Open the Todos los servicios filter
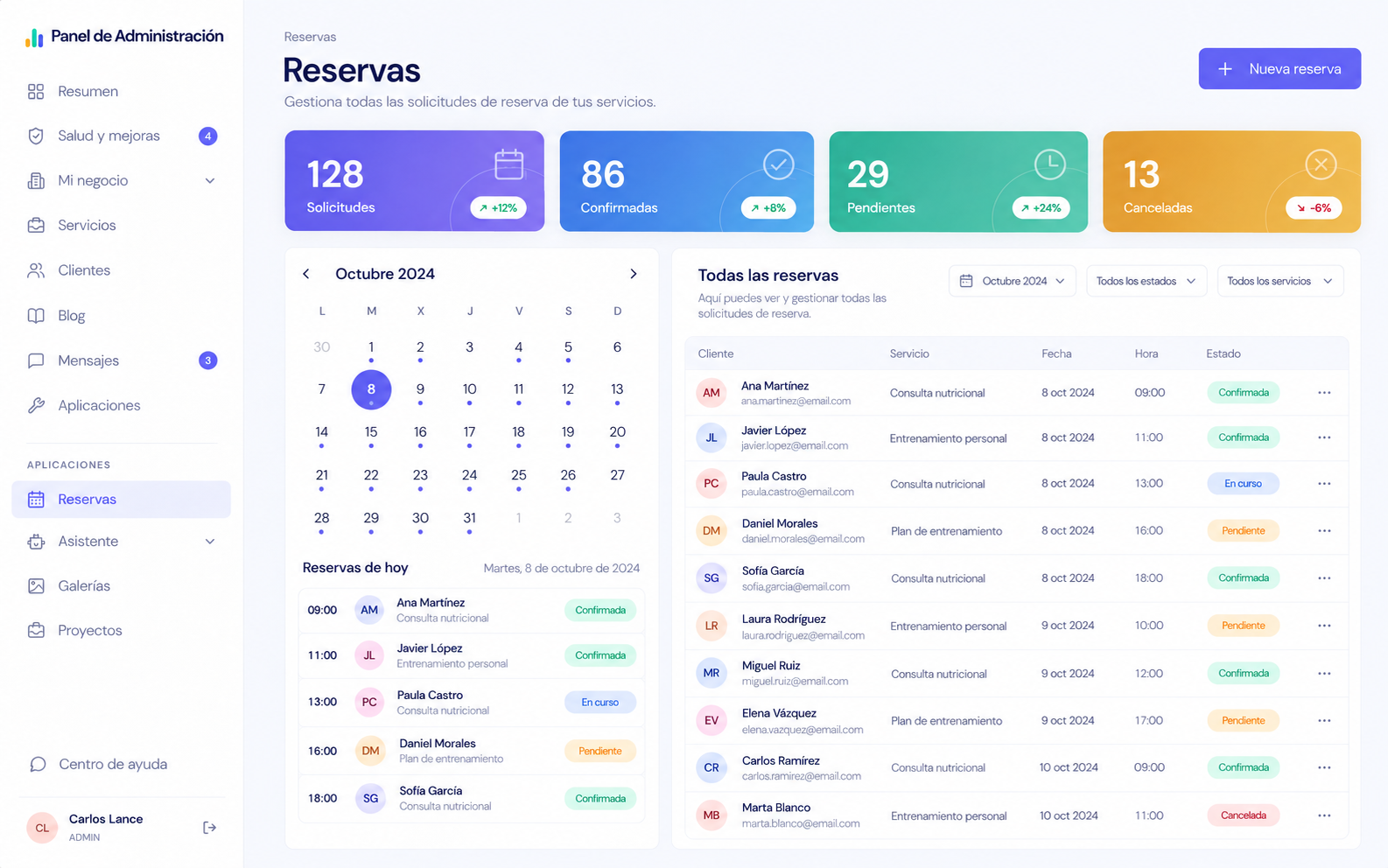This screenshot has height=868, width=1388. click(x=1280, y=281)
